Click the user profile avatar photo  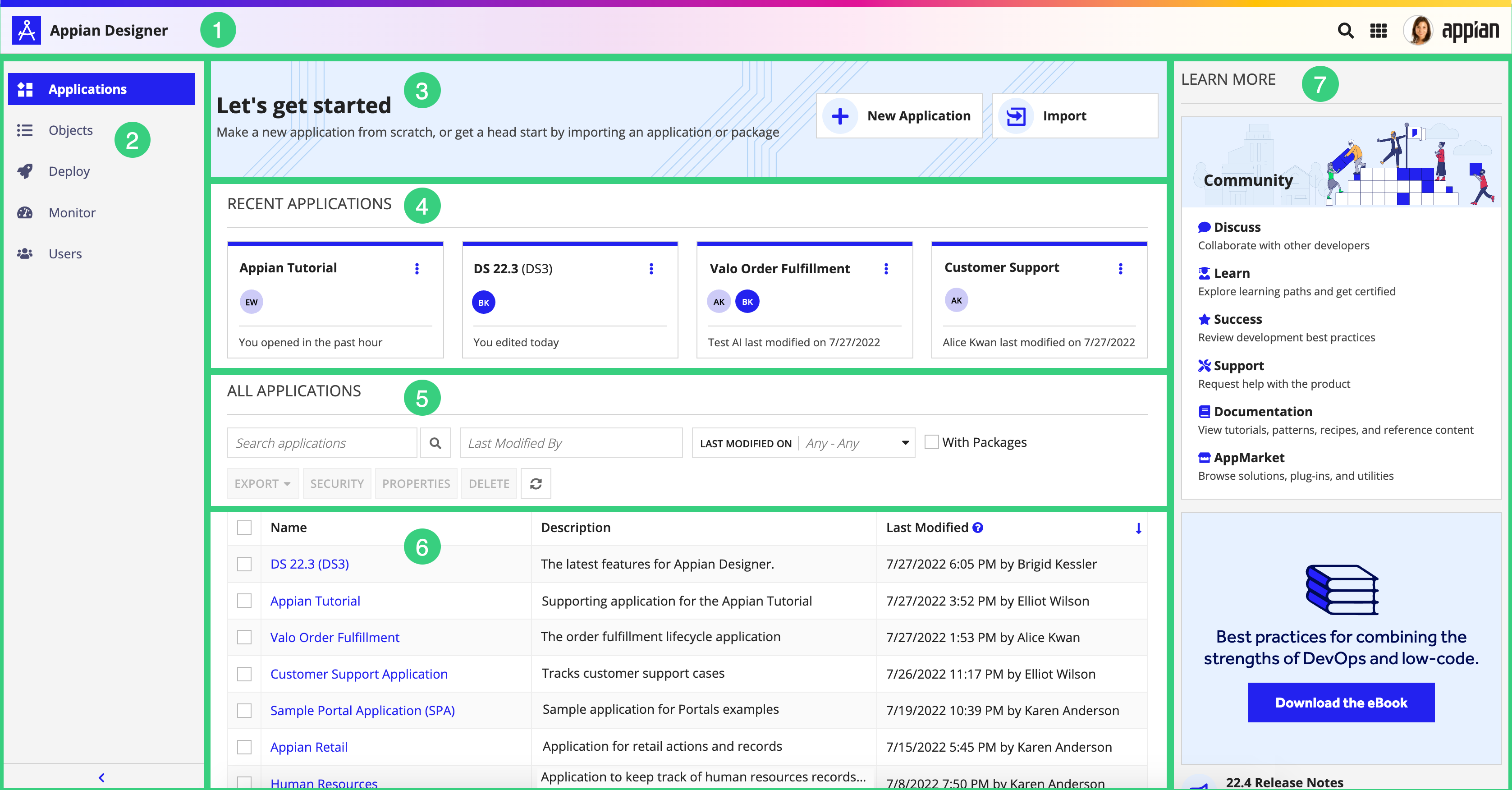pos(1418,31)
